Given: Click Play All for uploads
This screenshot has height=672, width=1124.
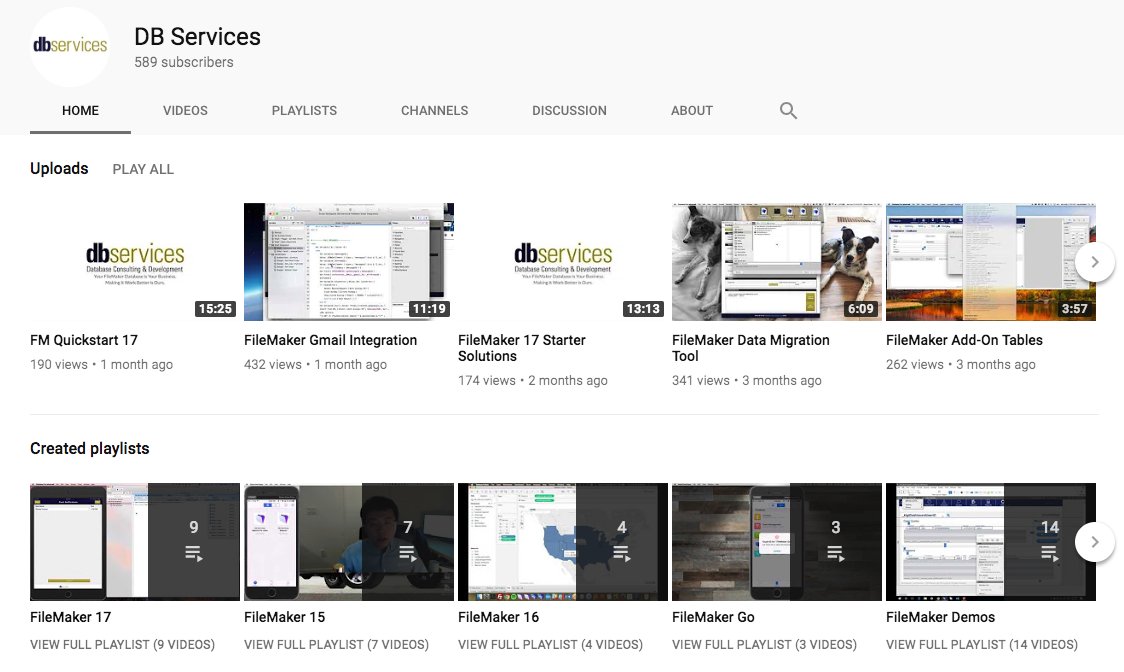Looking at the screenshot, I should [x=143, y=169].
